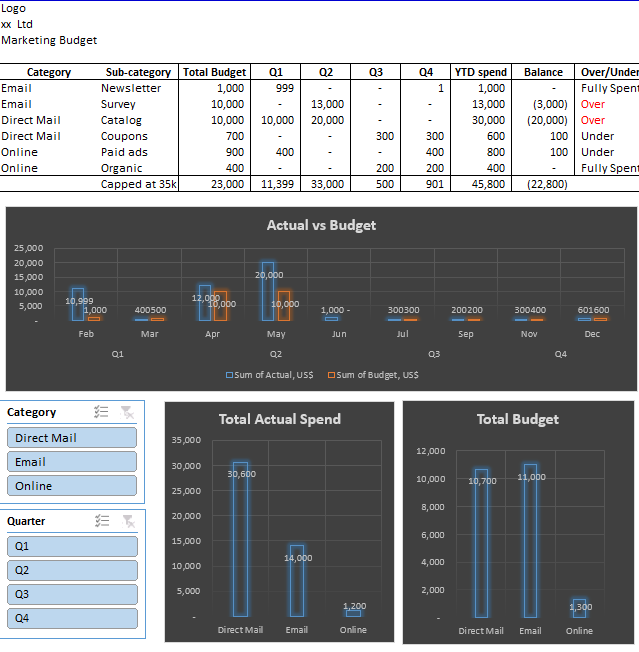639x652 pixels.
Task: Click the Actual vs Budget chart title
Action: pyautogui.click(x=321, y=225)
